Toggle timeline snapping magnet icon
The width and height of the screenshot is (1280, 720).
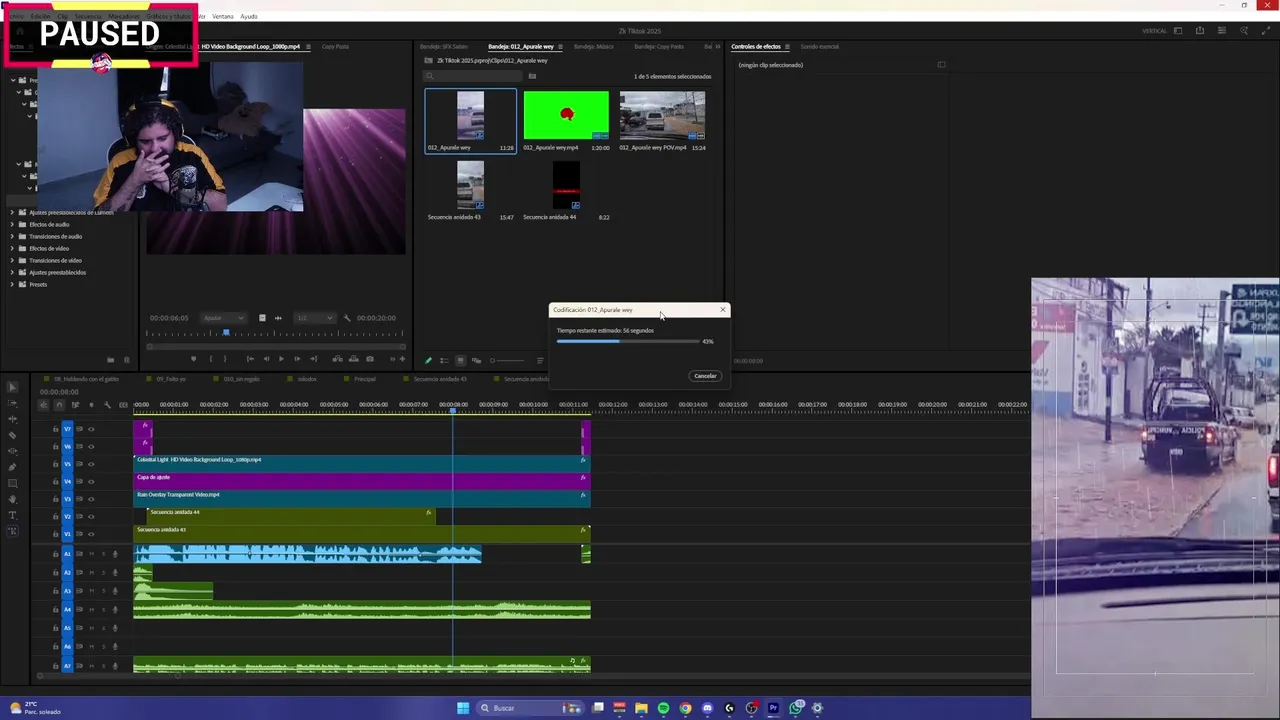(59, 405)
